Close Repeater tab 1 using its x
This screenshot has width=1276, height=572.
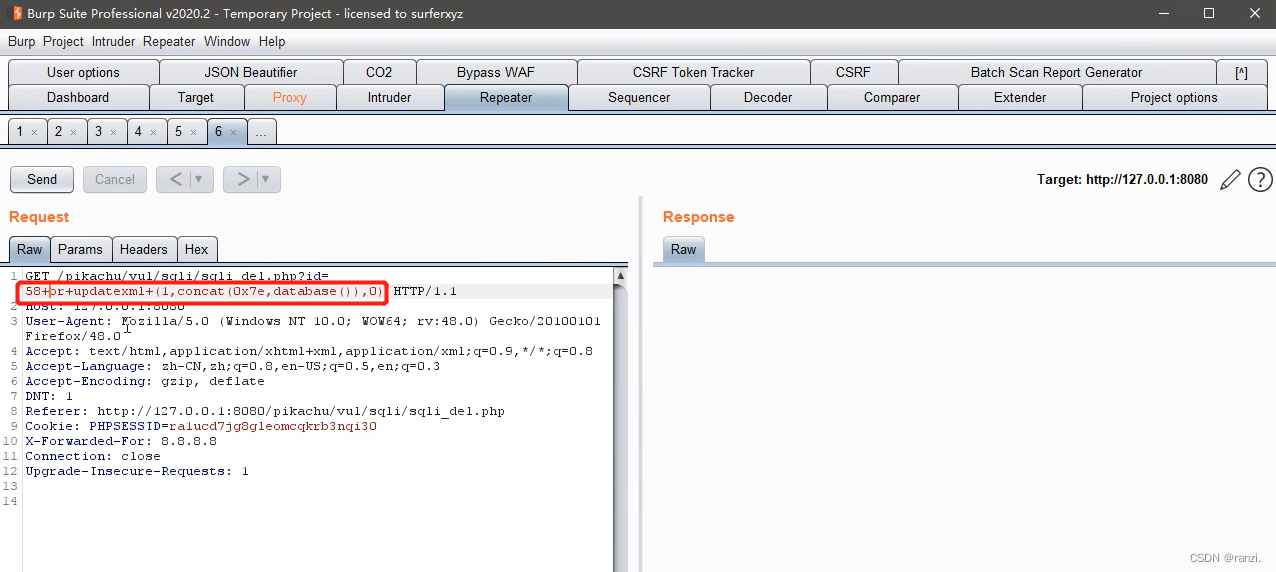point(34,132)
